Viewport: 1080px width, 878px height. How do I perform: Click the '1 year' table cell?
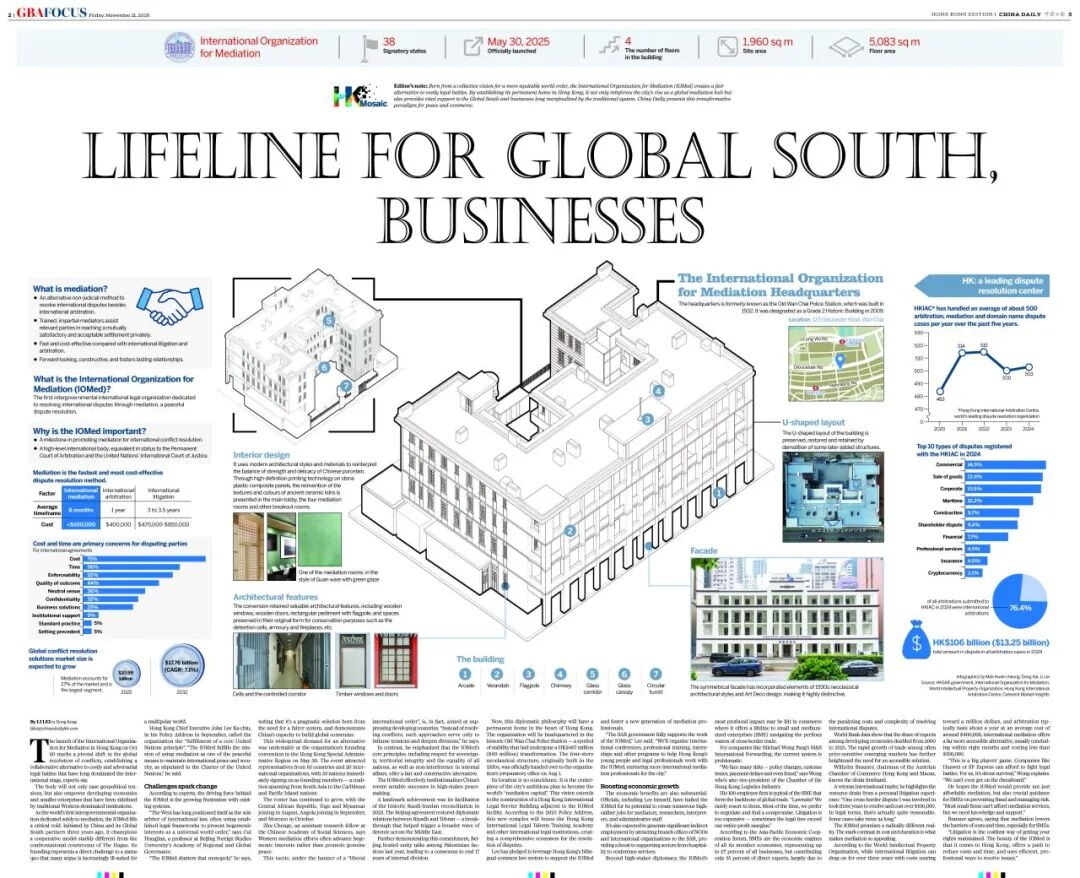click(x=118, y=510)
